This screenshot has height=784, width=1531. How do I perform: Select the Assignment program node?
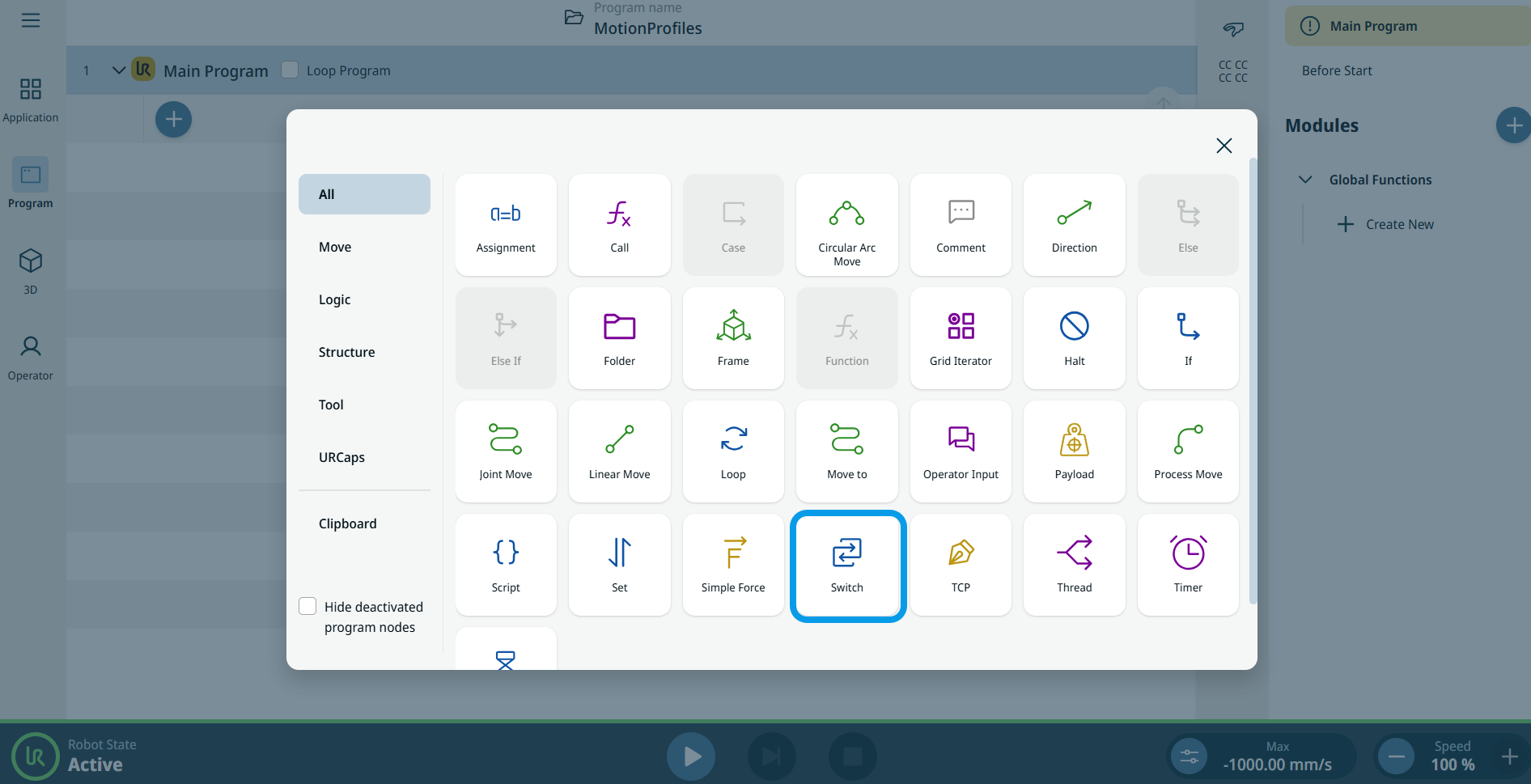pos(506,225)
